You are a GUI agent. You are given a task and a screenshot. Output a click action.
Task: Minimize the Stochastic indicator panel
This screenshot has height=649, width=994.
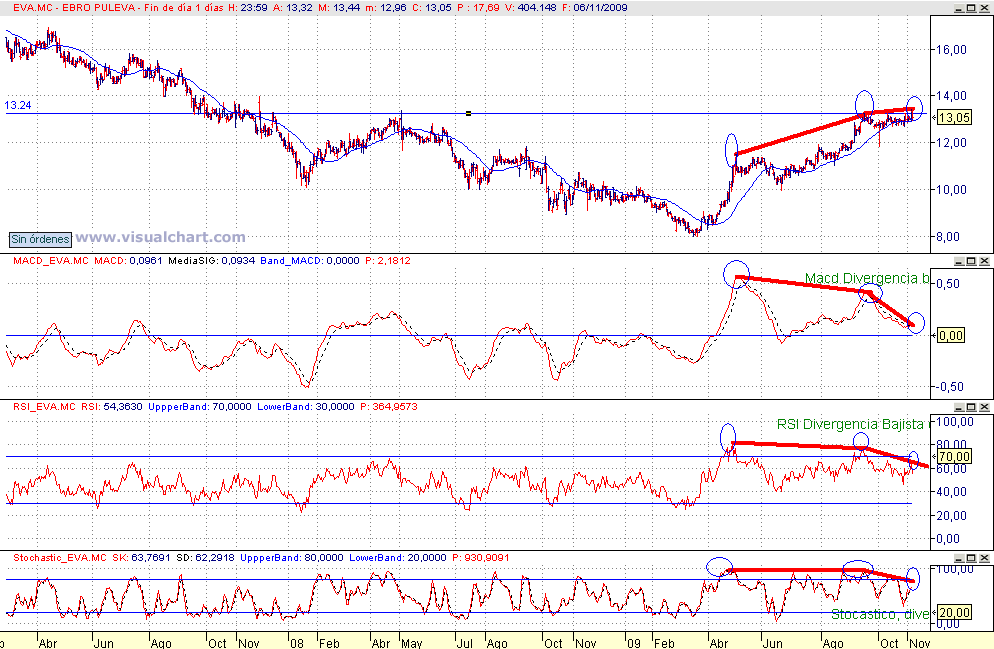[x=959, y=558]
